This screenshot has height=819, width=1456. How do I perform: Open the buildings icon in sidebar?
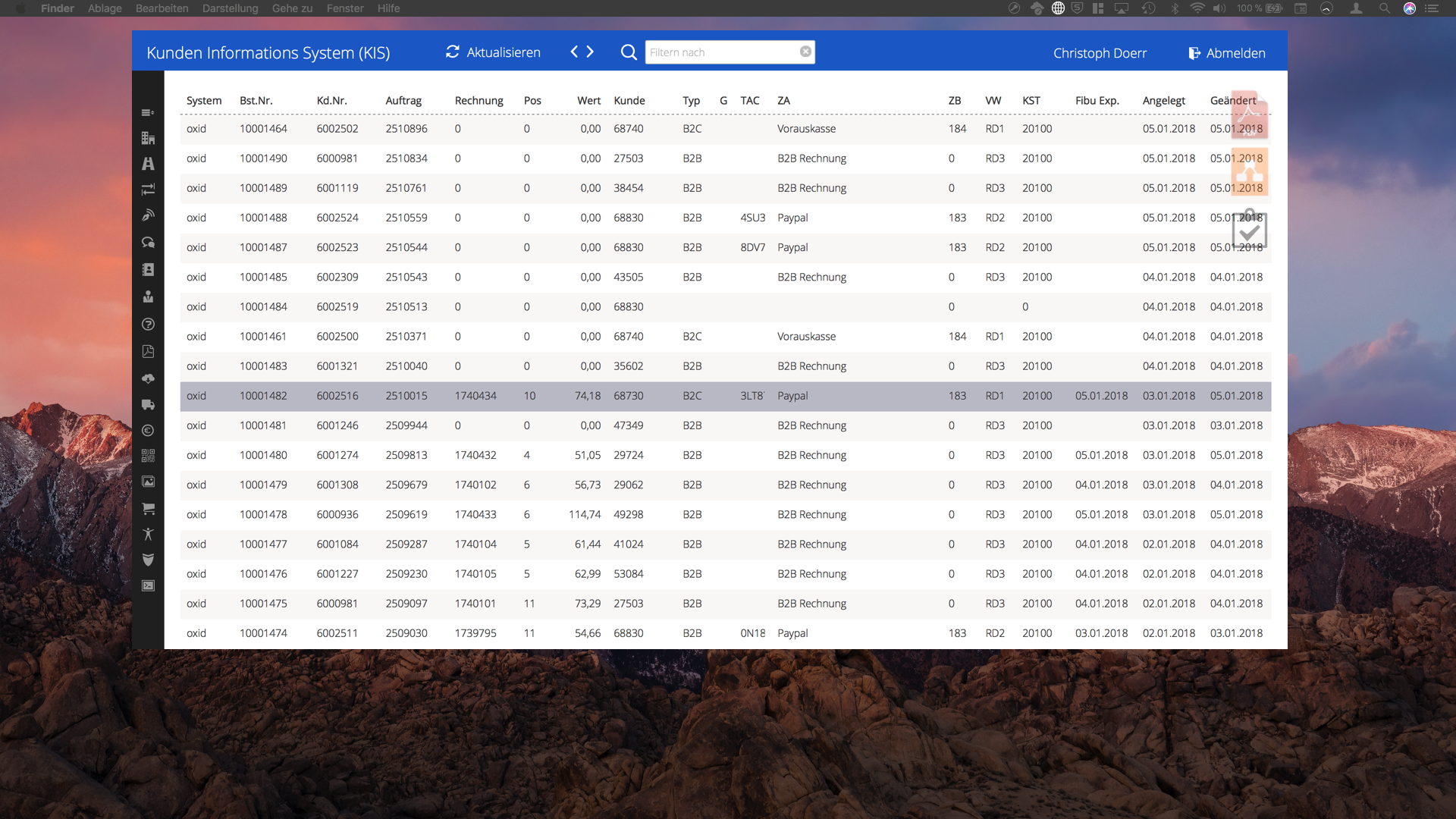148,138
